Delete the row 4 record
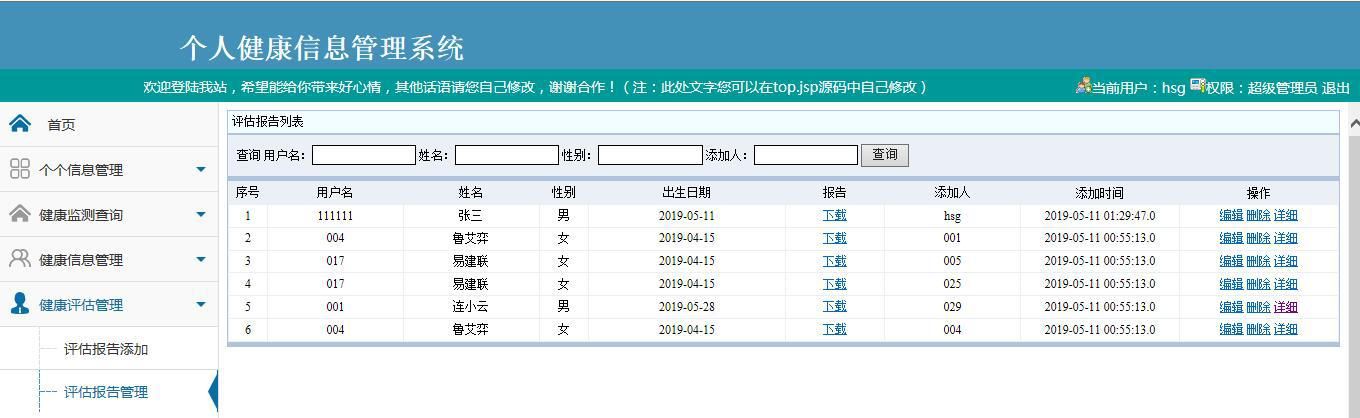 (x=1258, y=284)
